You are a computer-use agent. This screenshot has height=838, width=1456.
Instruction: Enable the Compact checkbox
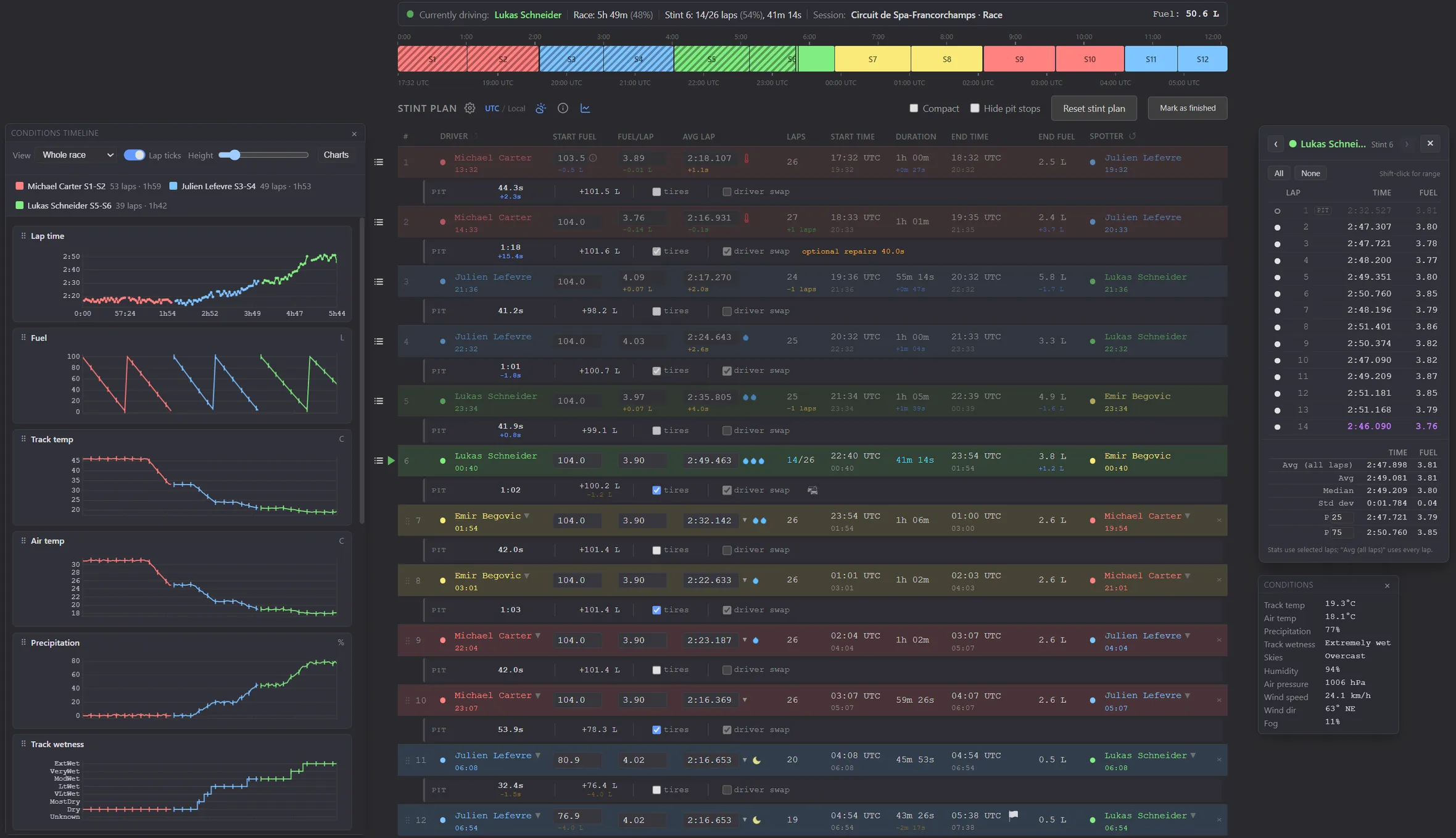pyautogui.click(x=914, y=108)
